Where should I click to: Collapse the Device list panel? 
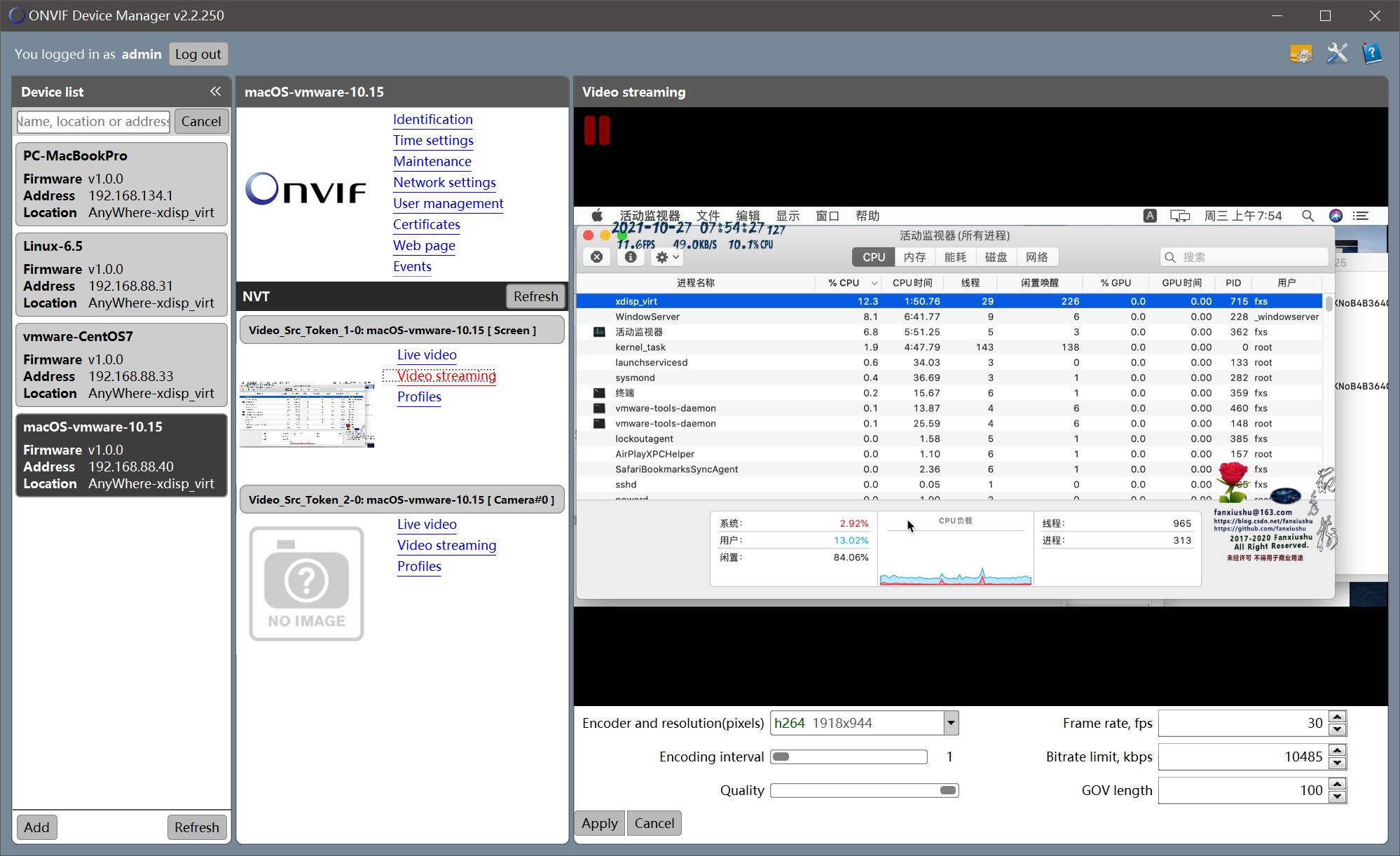[215, 92]
